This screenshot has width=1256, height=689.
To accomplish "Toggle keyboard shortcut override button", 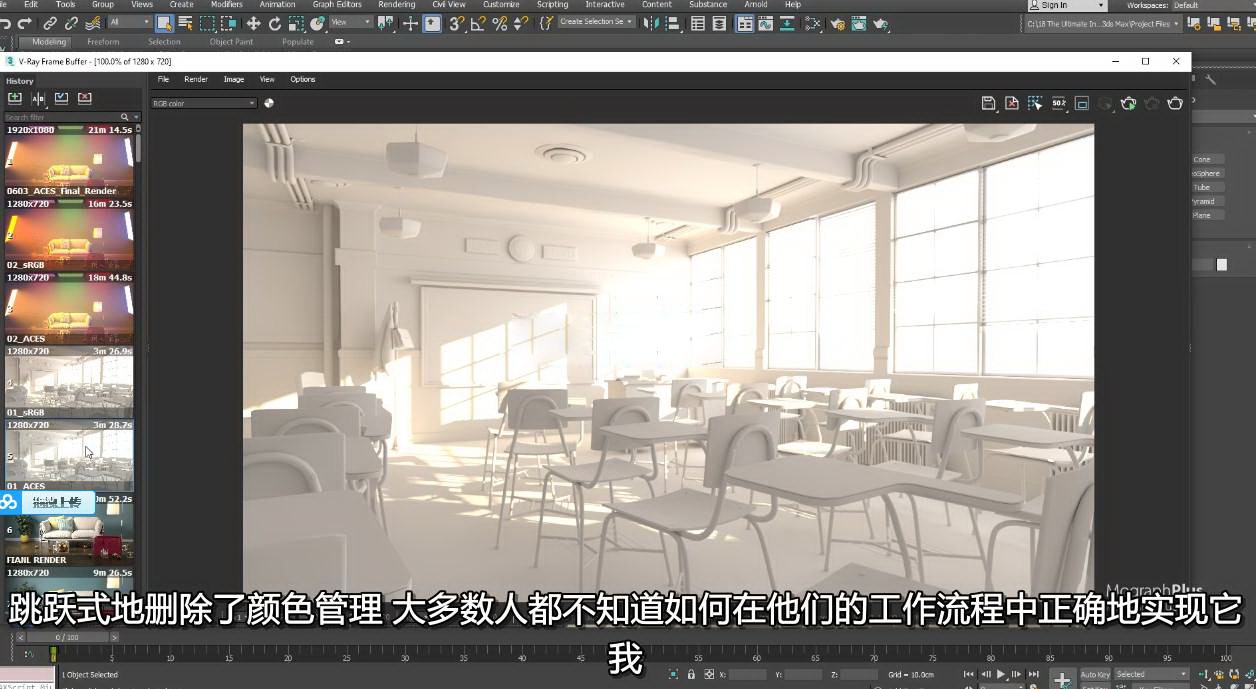I will 432,23.
